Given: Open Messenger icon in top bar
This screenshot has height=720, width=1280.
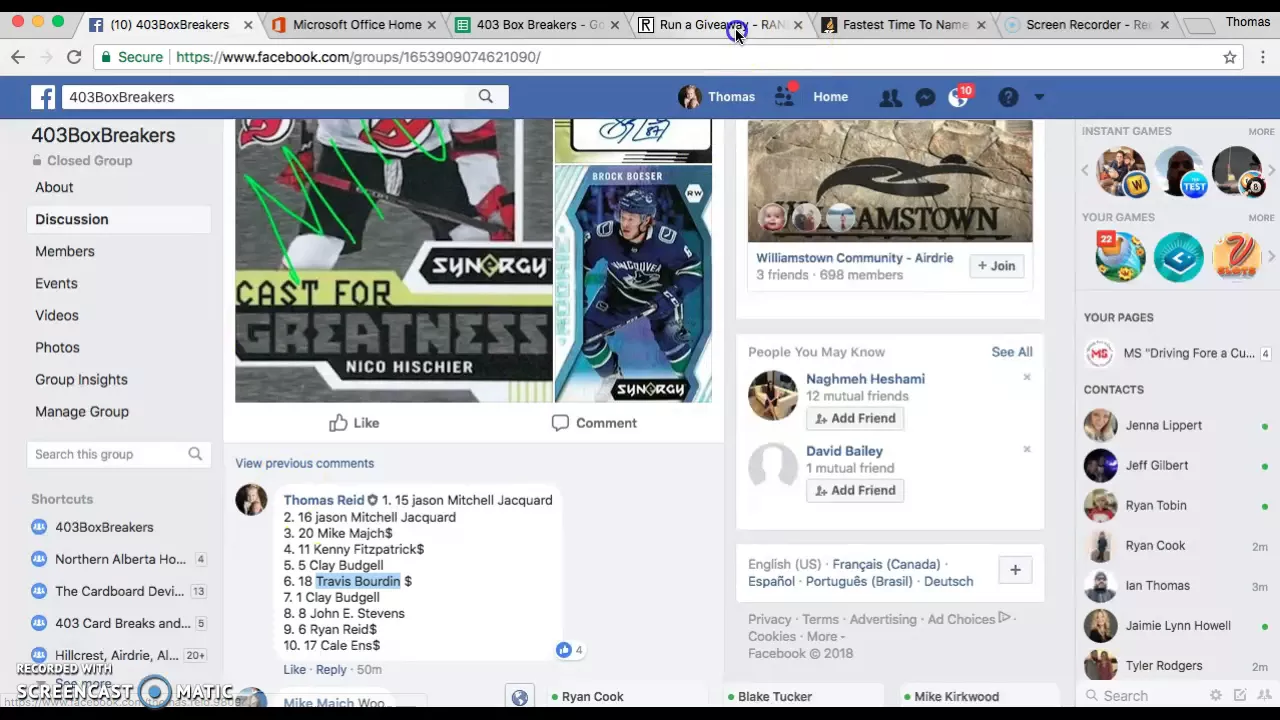Looking at the screenshot, I should tap(925, 97).
